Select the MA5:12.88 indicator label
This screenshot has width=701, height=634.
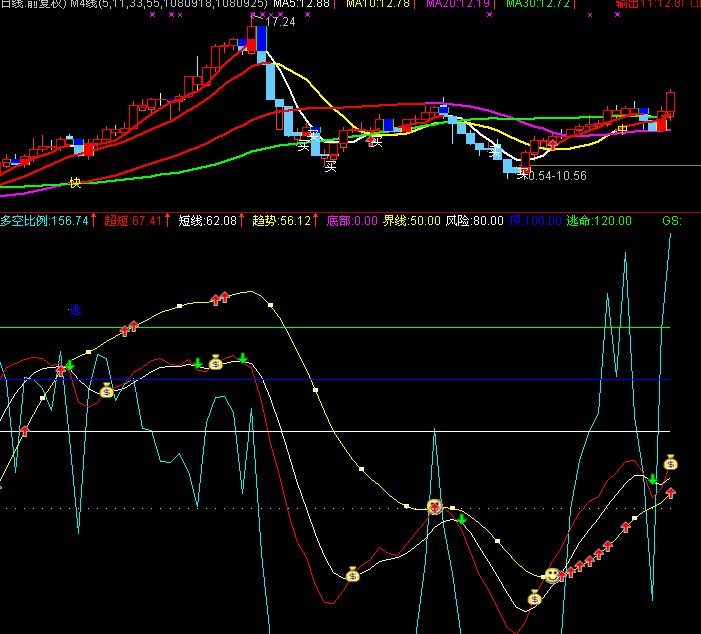click(x=301, y=5)
